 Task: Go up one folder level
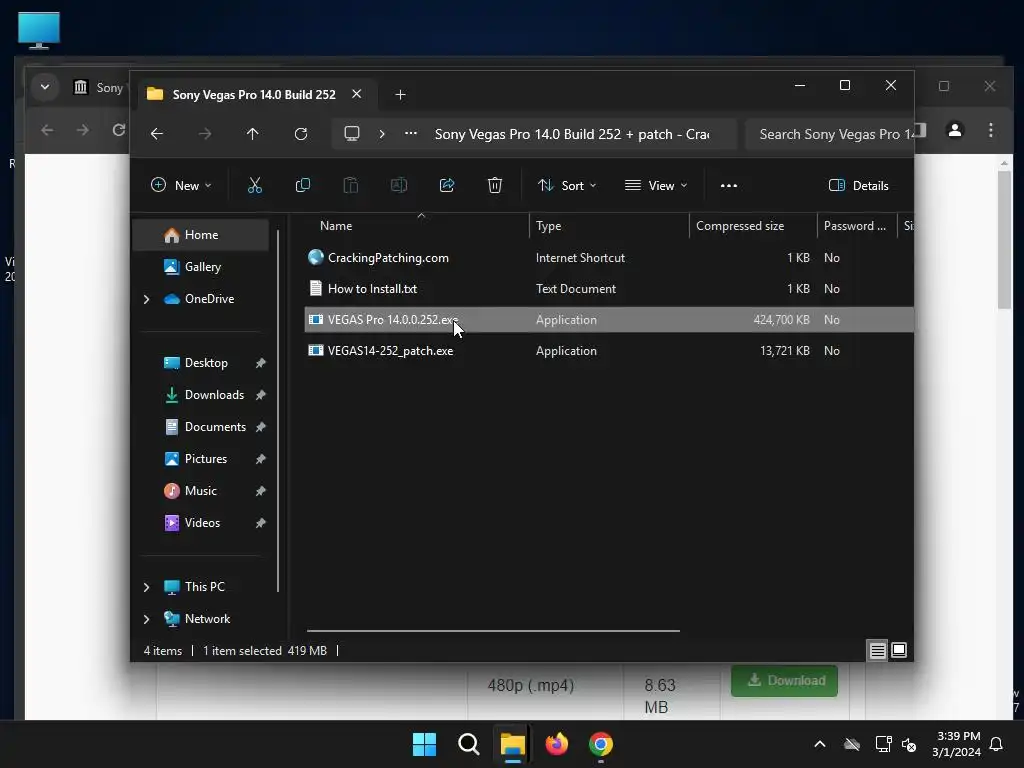point(253,134)
